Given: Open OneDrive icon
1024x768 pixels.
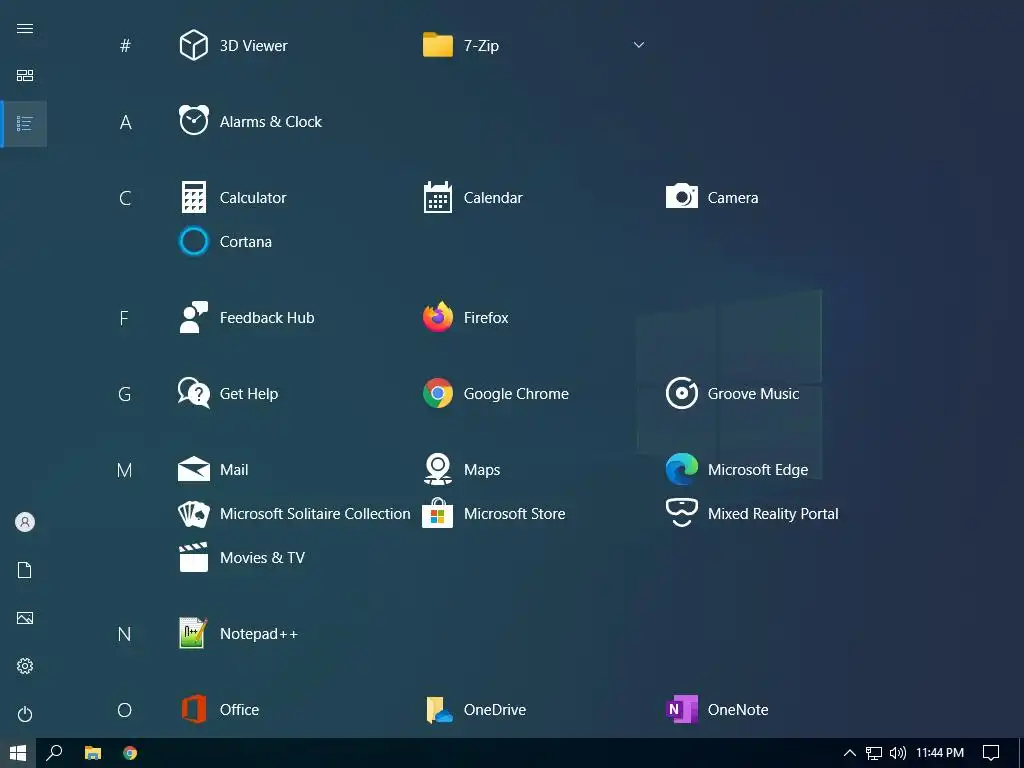Looking at the screenshot, I should (439, 710).
